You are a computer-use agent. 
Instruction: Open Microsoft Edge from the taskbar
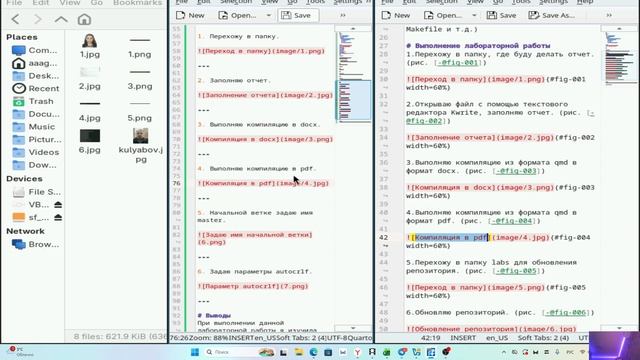[313, 352]
